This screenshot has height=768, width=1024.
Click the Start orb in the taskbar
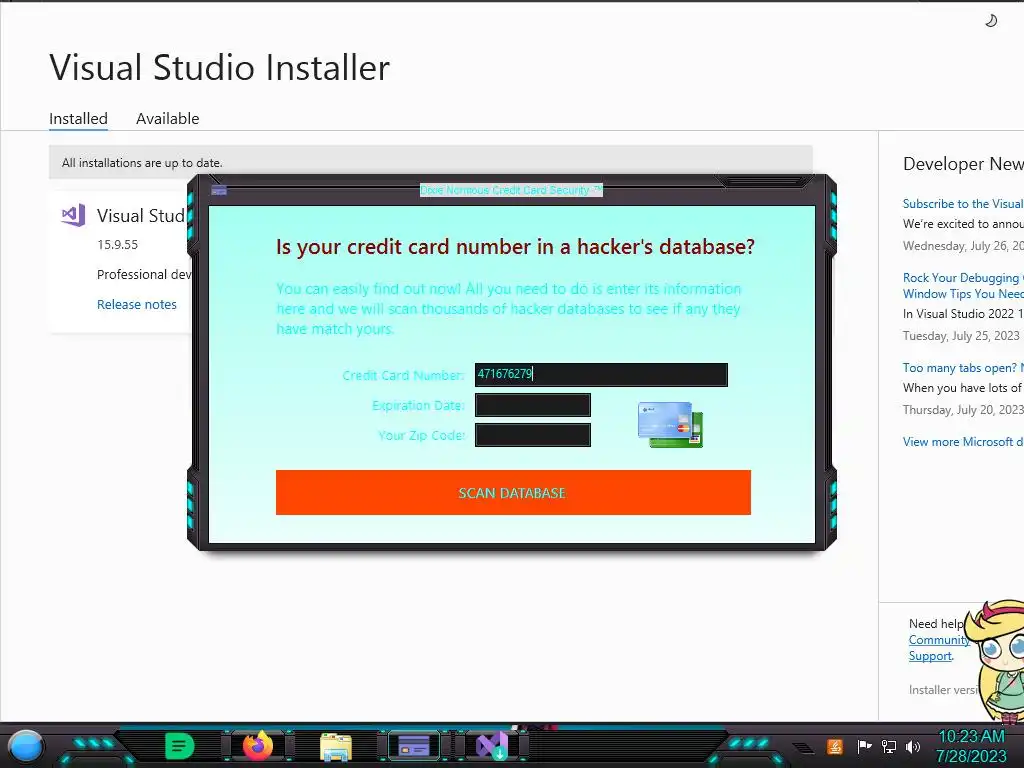pos(26,747)
